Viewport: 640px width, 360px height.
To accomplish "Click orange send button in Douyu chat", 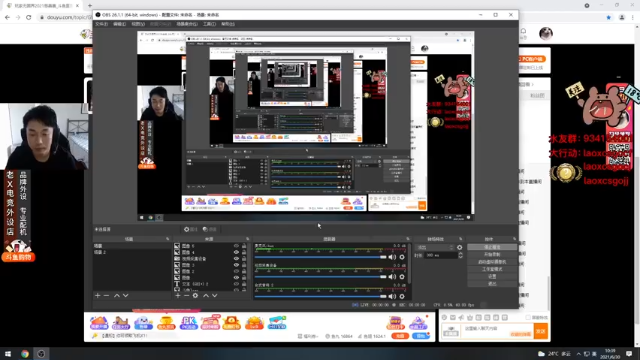I will point(541,331).
